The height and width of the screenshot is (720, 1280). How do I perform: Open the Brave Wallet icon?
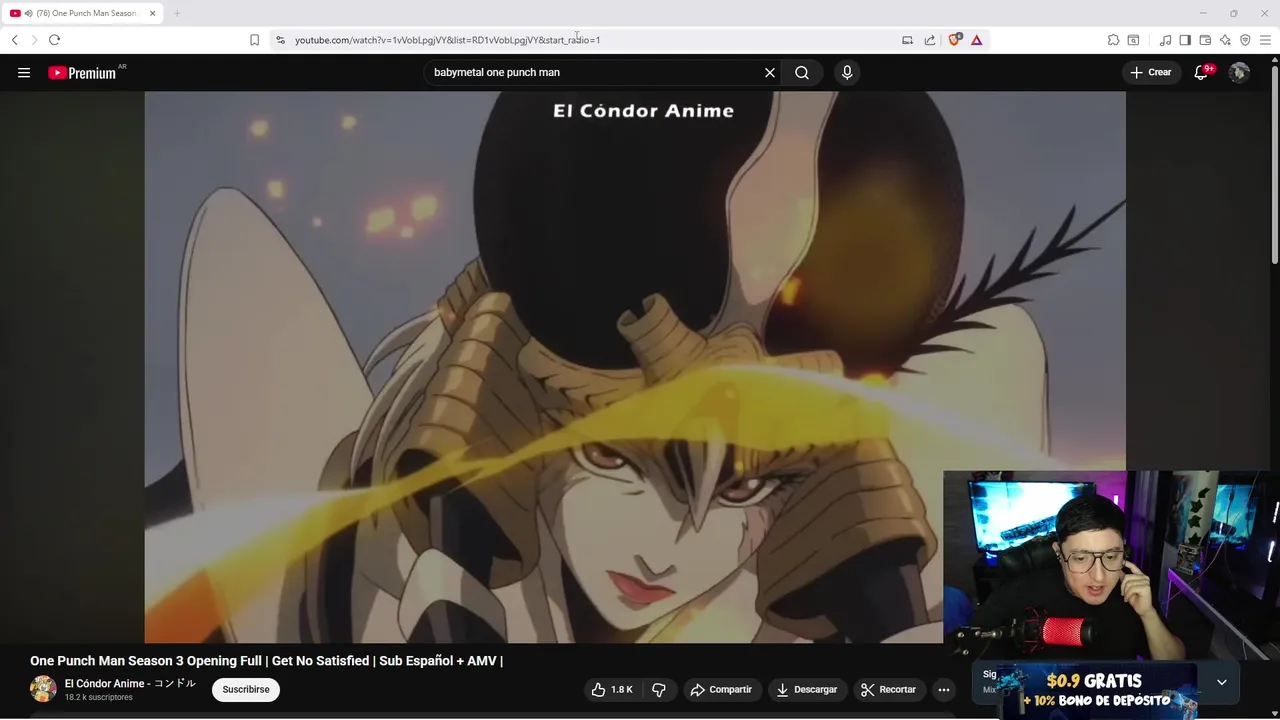1205,40
